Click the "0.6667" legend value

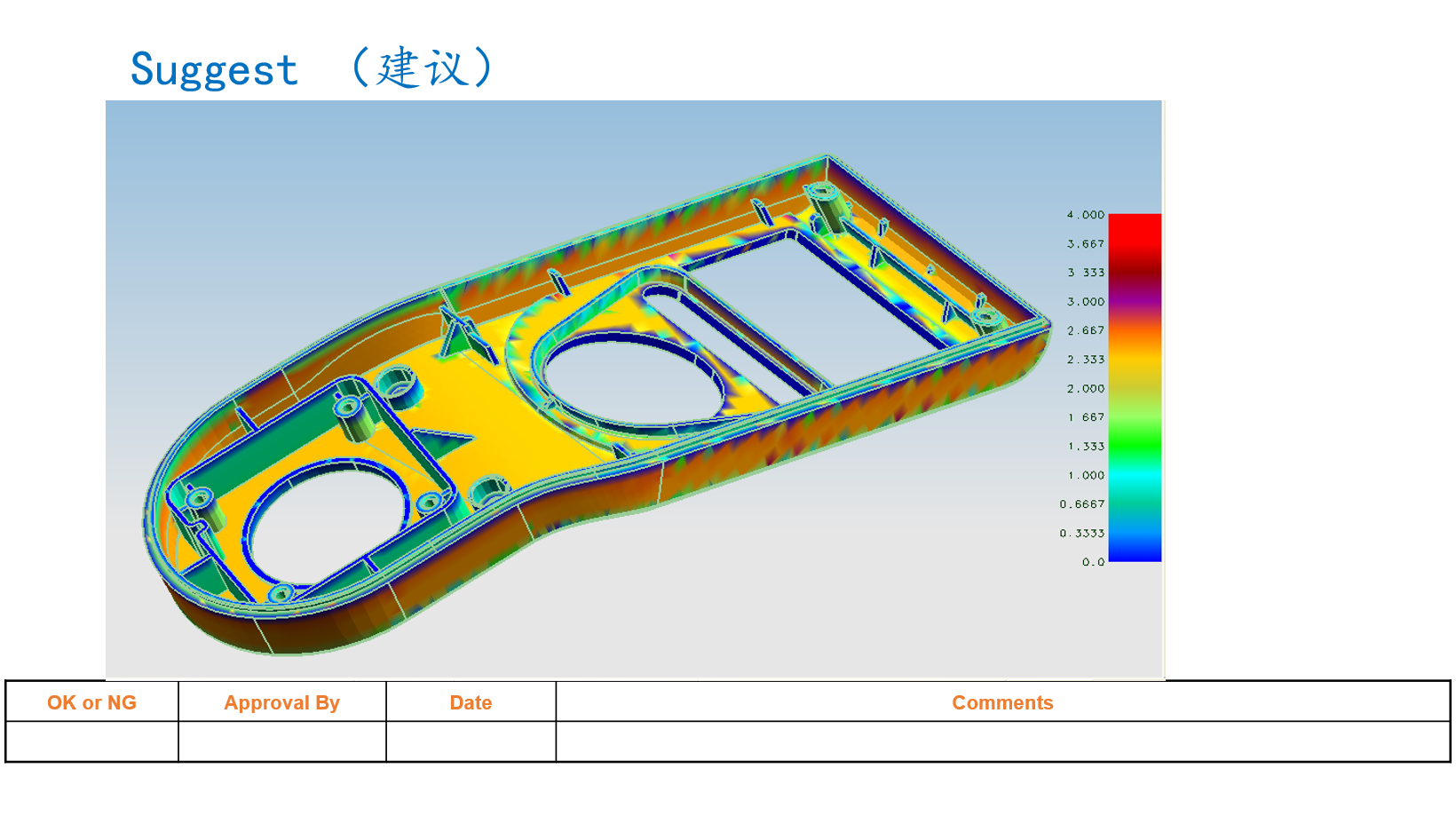(1081, 503)
